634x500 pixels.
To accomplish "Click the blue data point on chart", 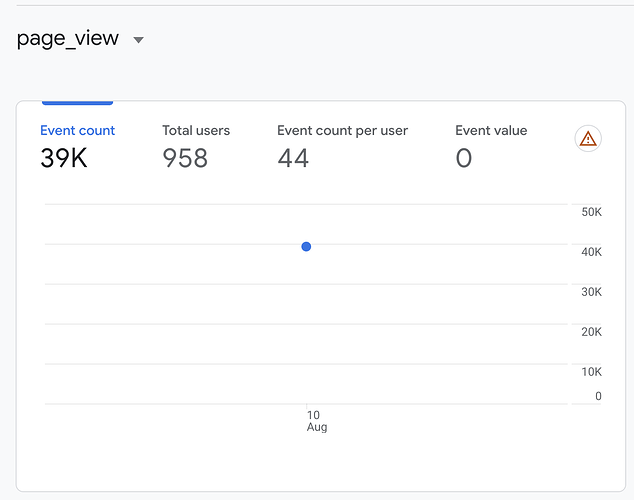I will click(306, 247).
